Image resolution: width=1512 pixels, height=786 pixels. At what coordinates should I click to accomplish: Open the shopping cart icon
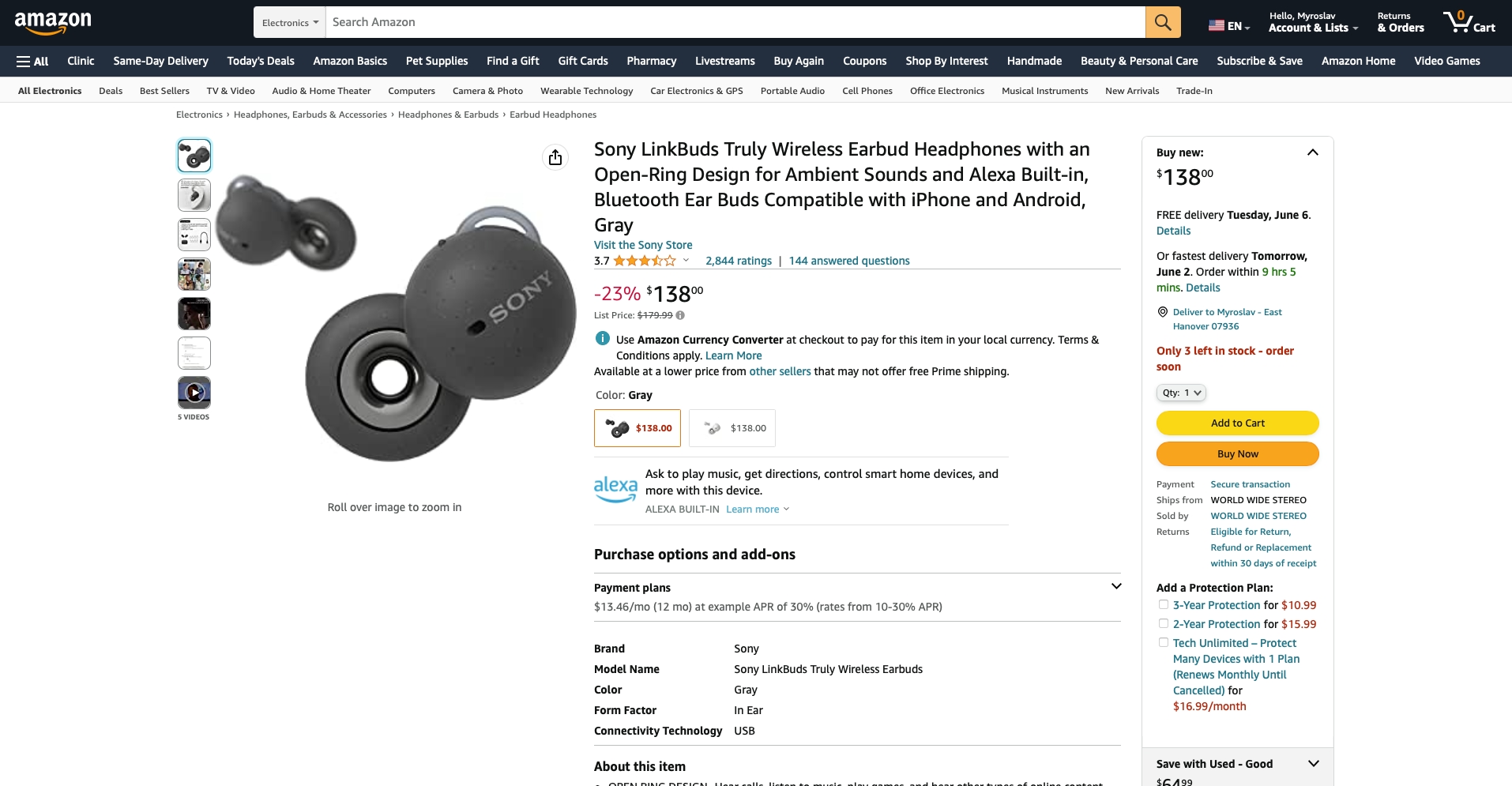(1468, 22)
